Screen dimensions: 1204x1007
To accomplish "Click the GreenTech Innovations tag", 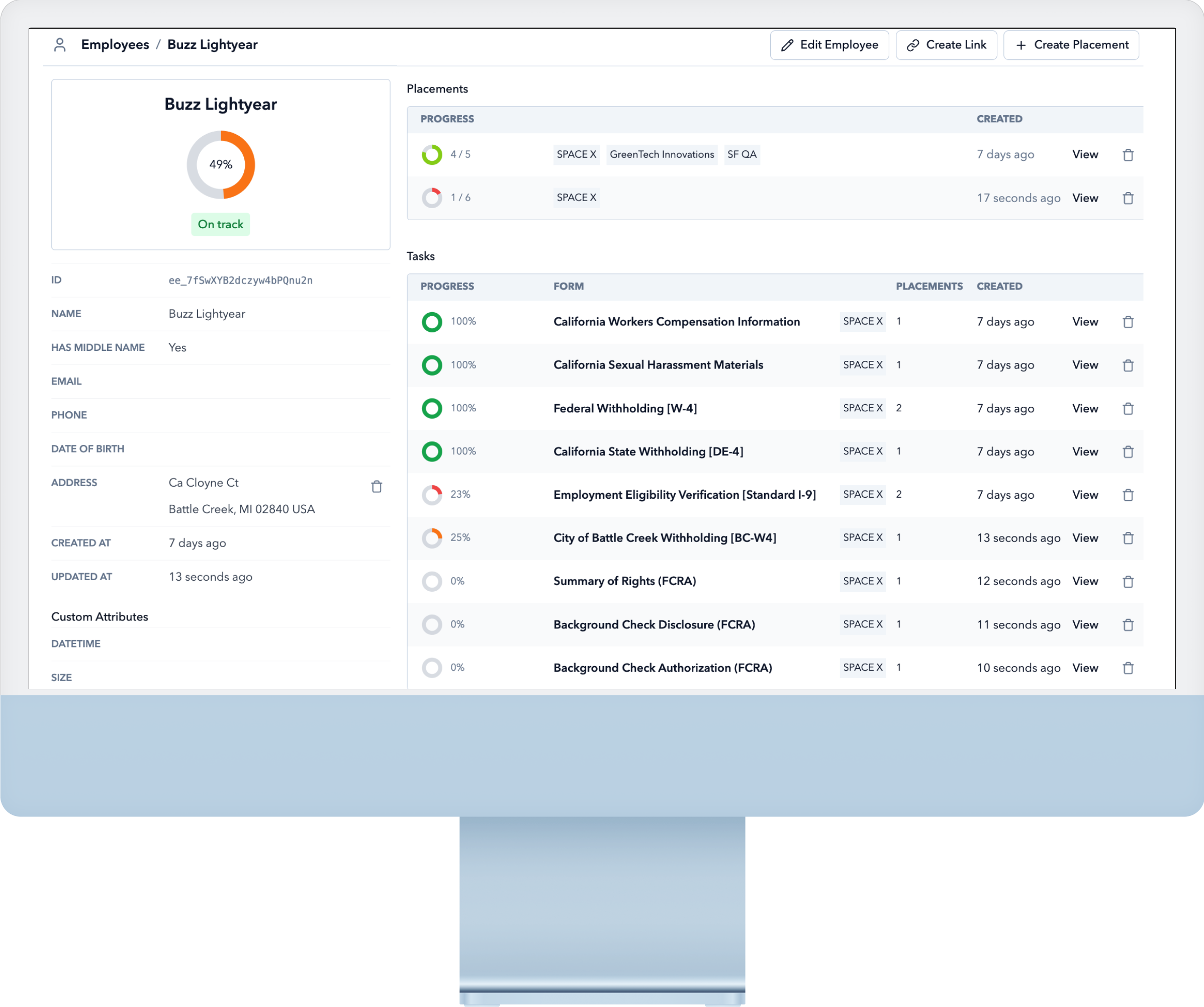I will 661,154.
